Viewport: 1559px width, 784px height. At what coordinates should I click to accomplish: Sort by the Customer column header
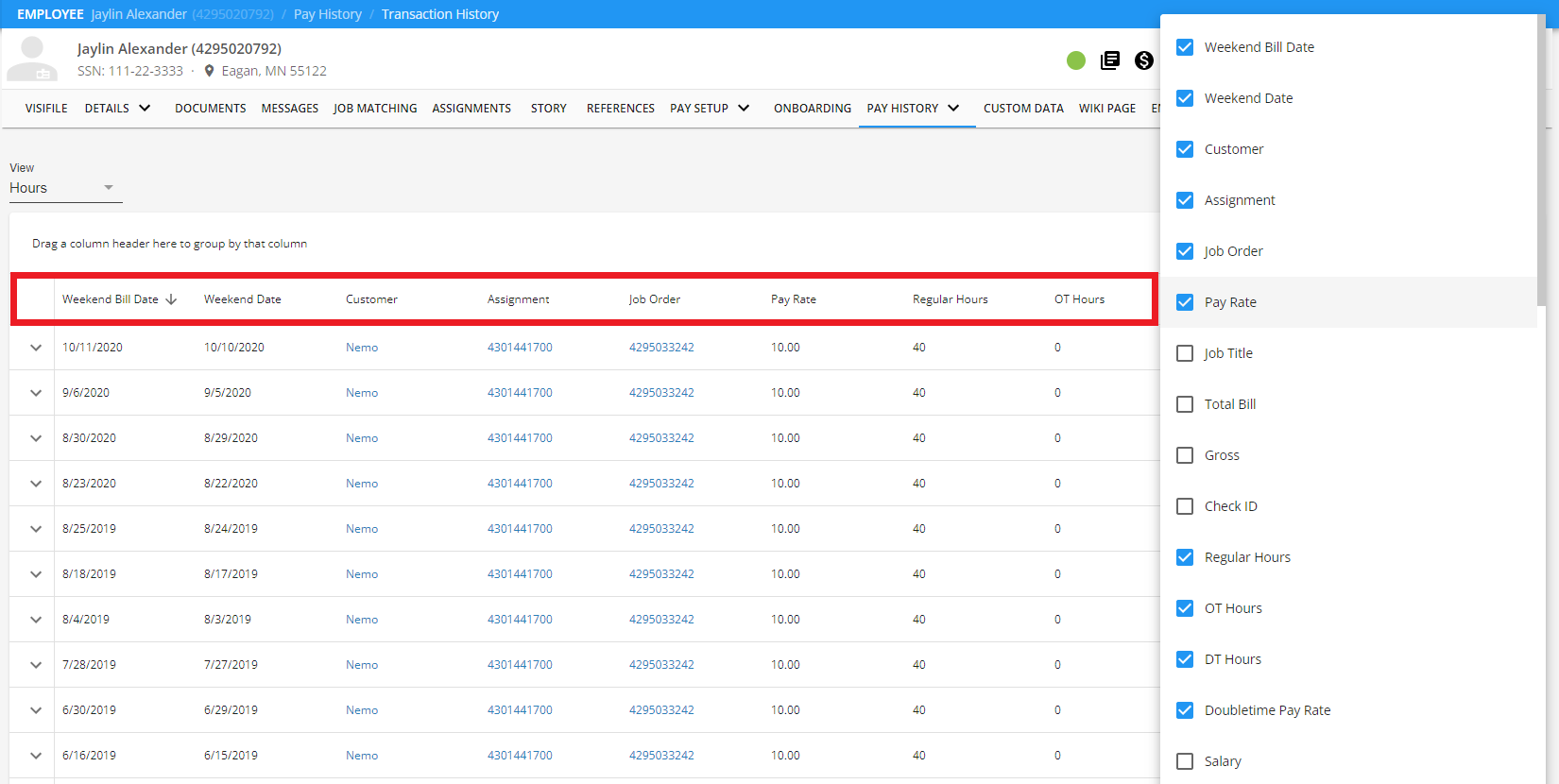371,299
